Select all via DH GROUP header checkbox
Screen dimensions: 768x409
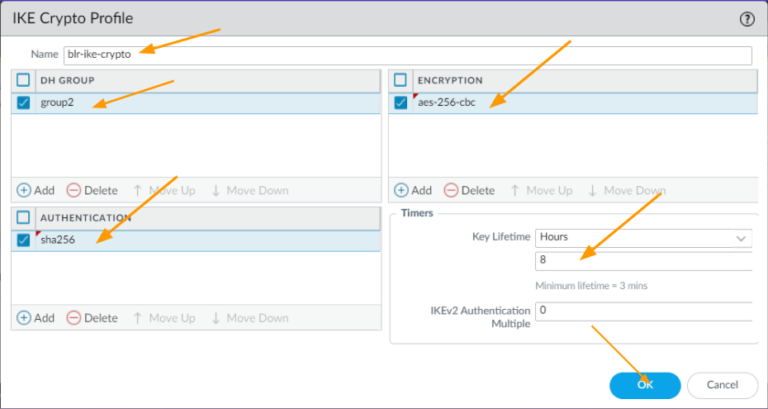click(x=24, y=80)
